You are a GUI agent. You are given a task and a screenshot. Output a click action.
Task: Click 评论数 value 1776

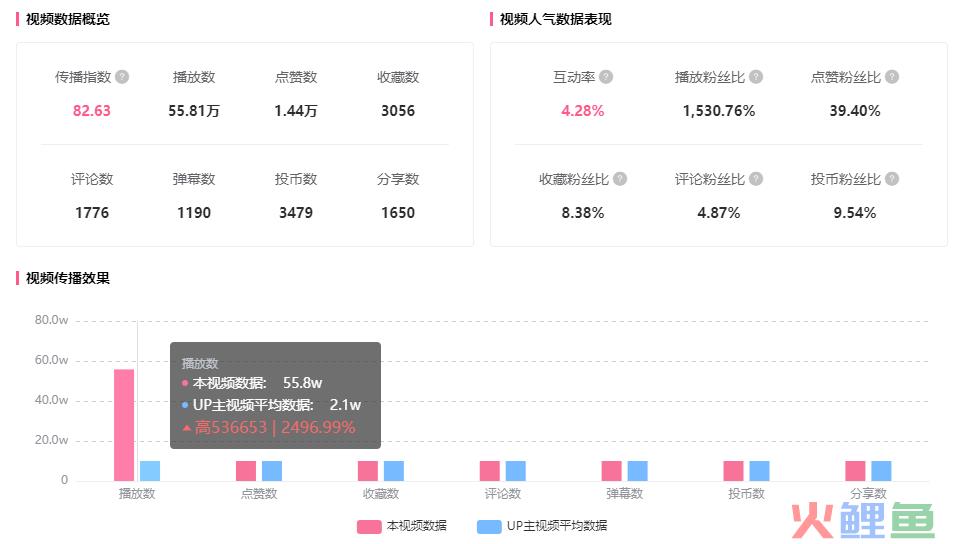coord(92,213)
